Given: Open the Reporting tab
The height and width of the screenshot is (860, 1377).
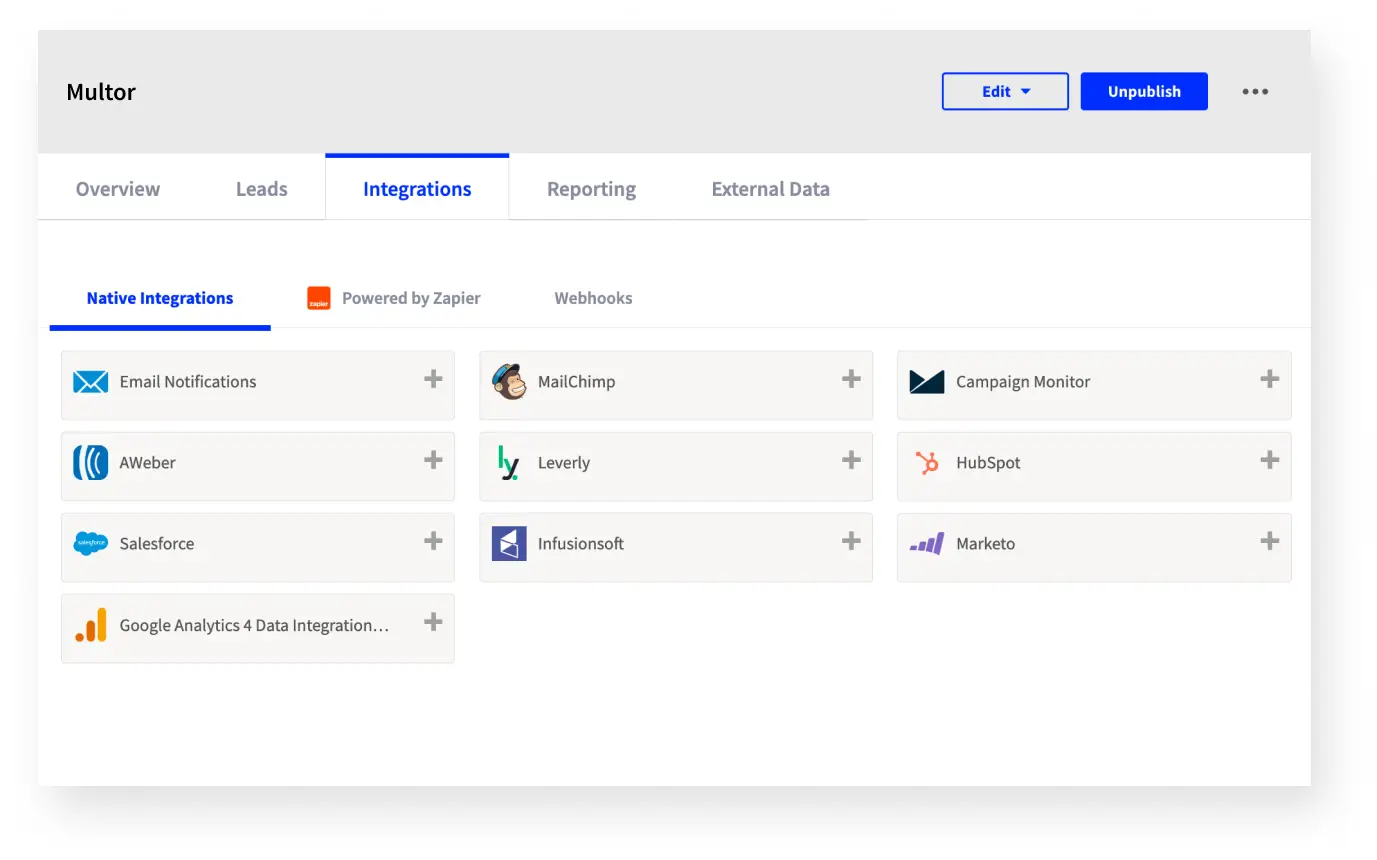Looking at the screenshot, I should [x=591, y=189].
